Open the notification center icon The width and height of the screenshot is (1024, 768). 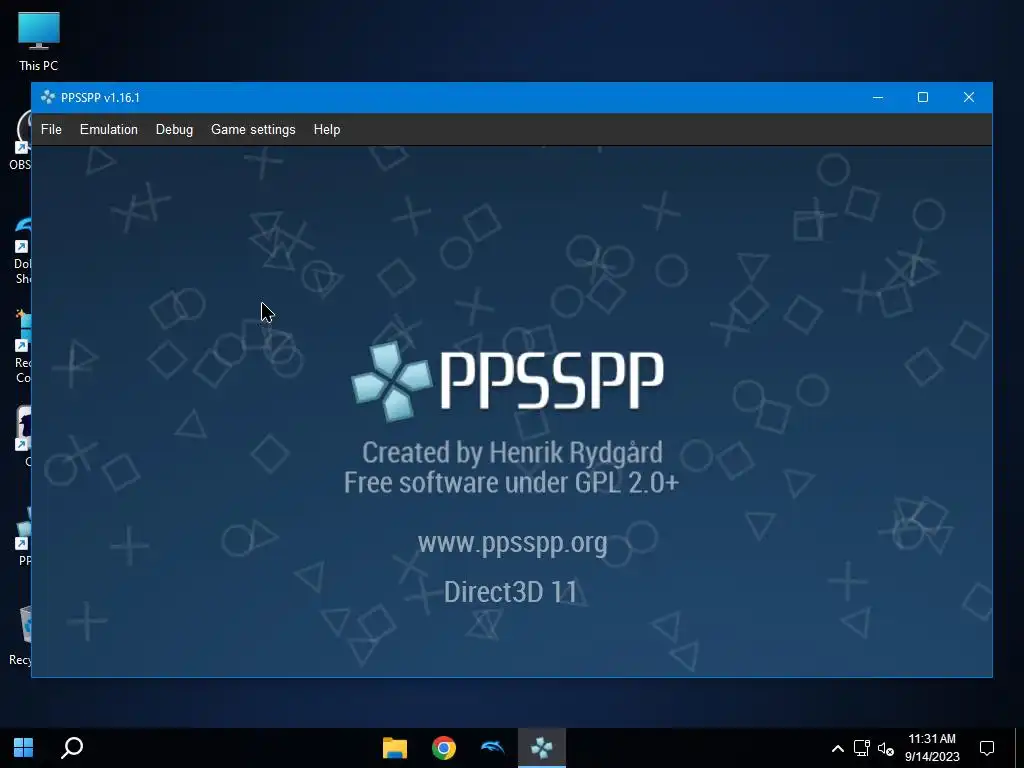(987, 748)
